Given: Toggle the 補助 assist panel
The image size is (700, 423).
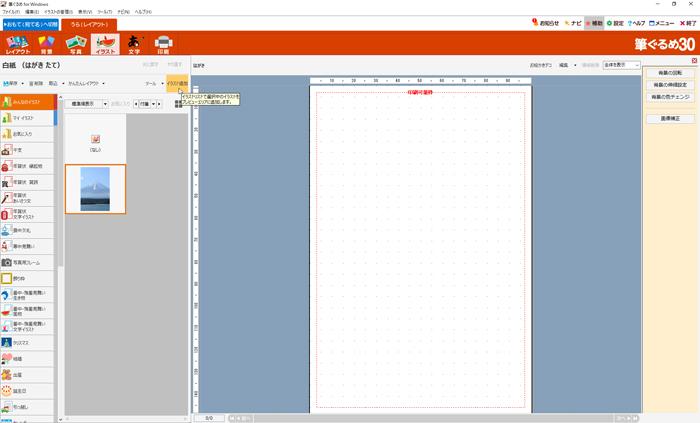Looking at the screenshot, I should click(x=594, y=22).
